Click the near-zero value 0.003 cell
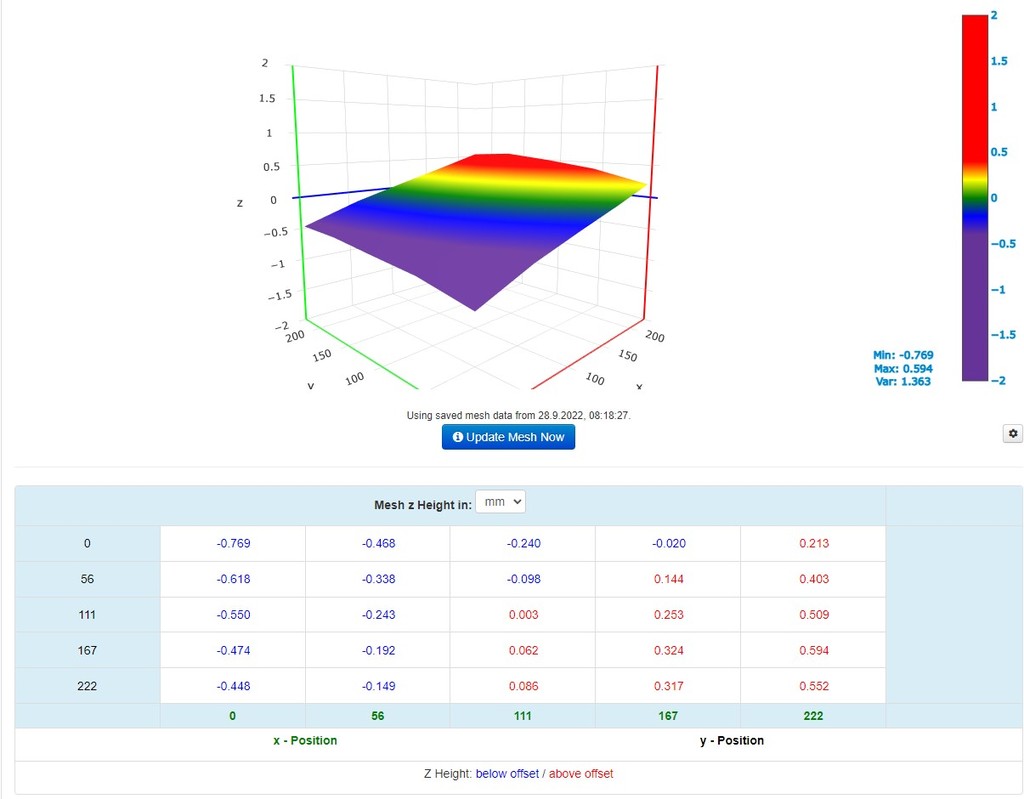This screenshot has width=1024, height=799. pos(521,614)
